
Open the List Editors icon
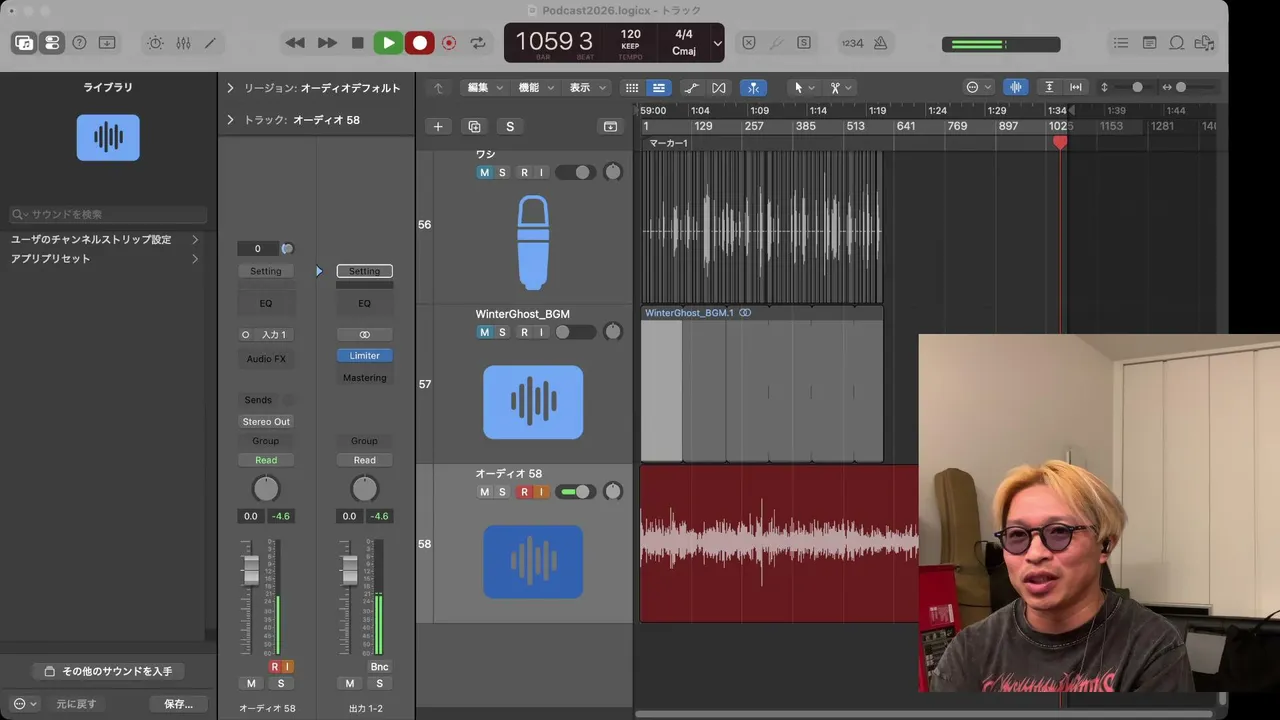point(1121,43)
